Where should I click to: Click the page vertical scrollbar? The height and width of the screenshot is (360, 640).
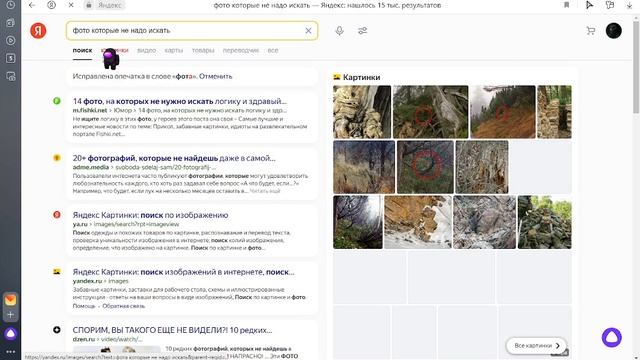point(636,67)
